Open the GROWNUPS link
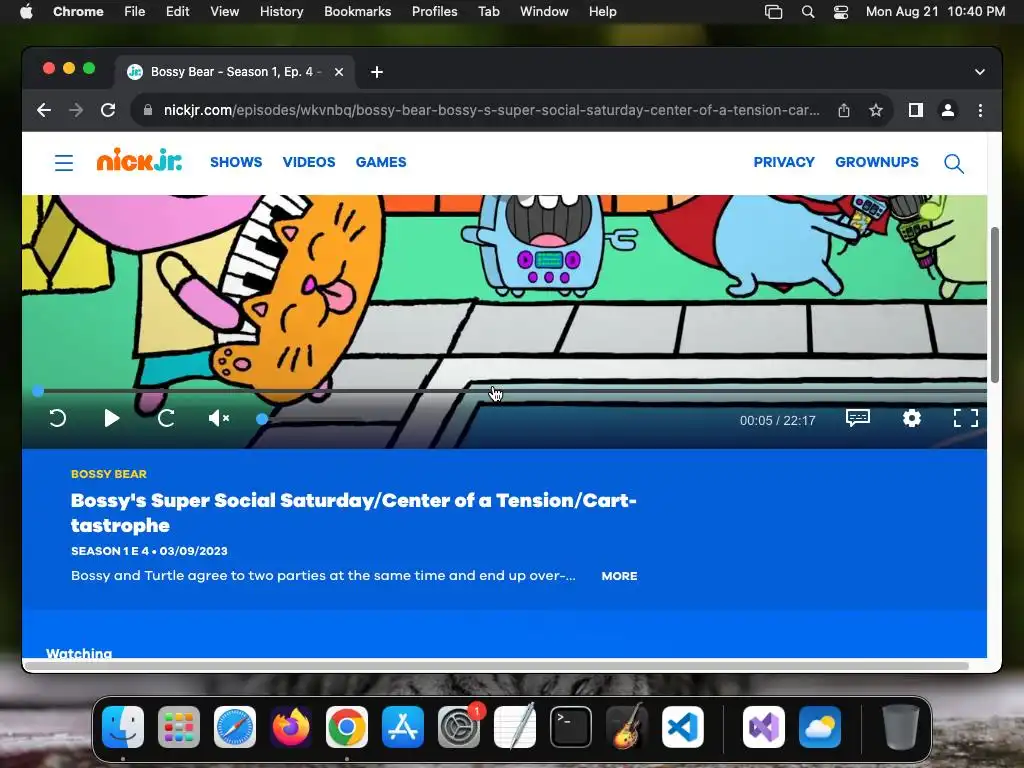 [876, 162]
